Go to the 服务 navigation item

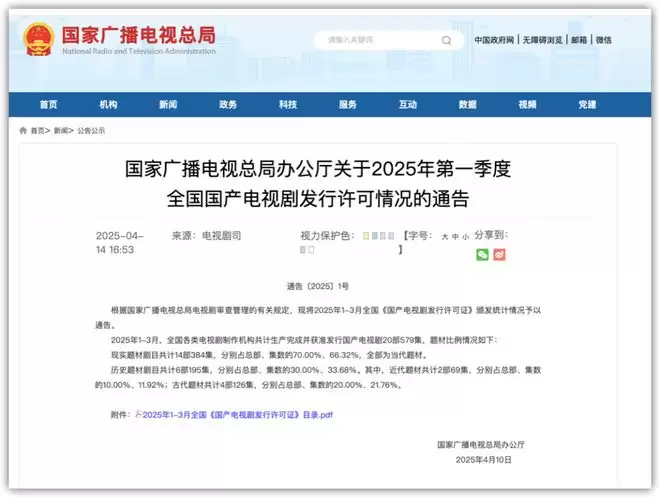click(348, 105)
